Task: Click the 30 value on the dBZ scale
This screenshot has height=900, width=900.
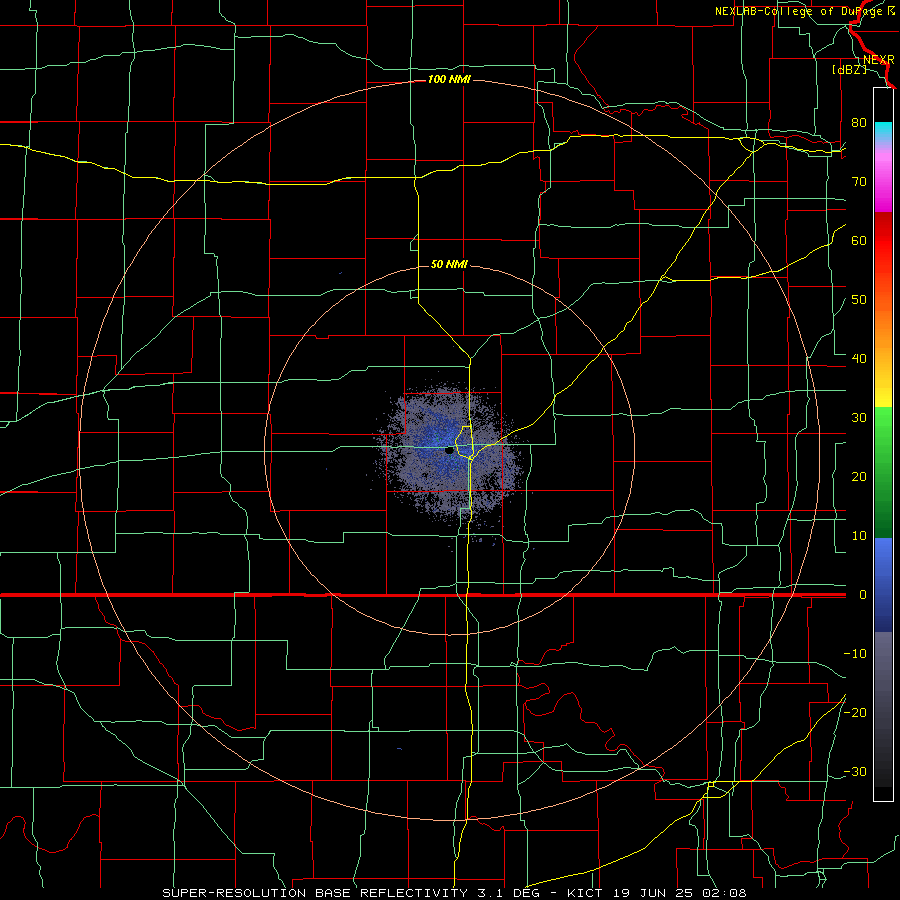Action: (x=859, y=418)
